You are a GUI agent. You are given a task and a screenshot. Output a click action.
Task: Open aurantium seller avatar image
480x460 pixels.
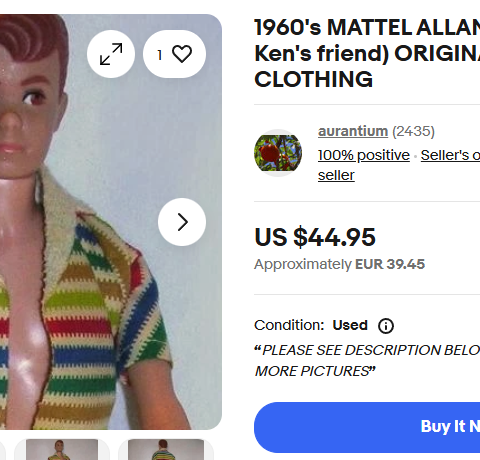click(x=278, y=153)
